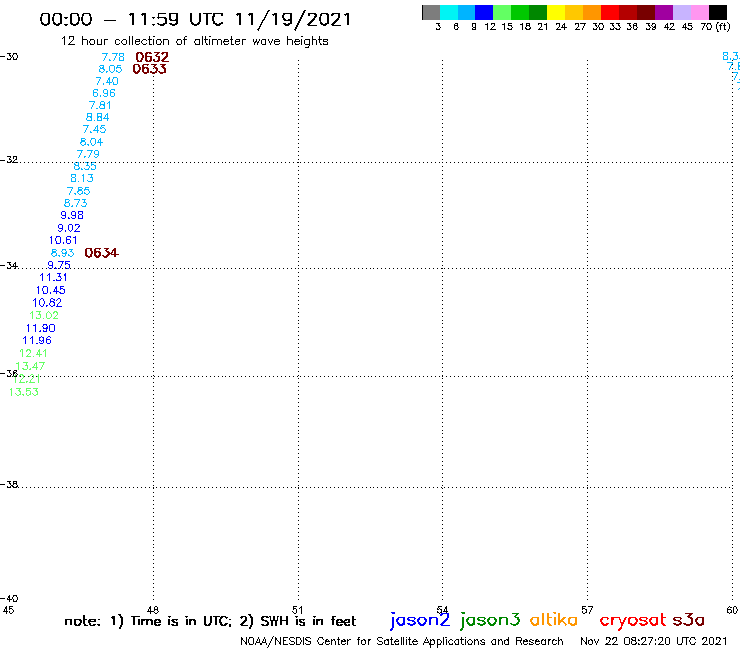Select the altika satellite label
740x650 pixels.
coord(554,620)
